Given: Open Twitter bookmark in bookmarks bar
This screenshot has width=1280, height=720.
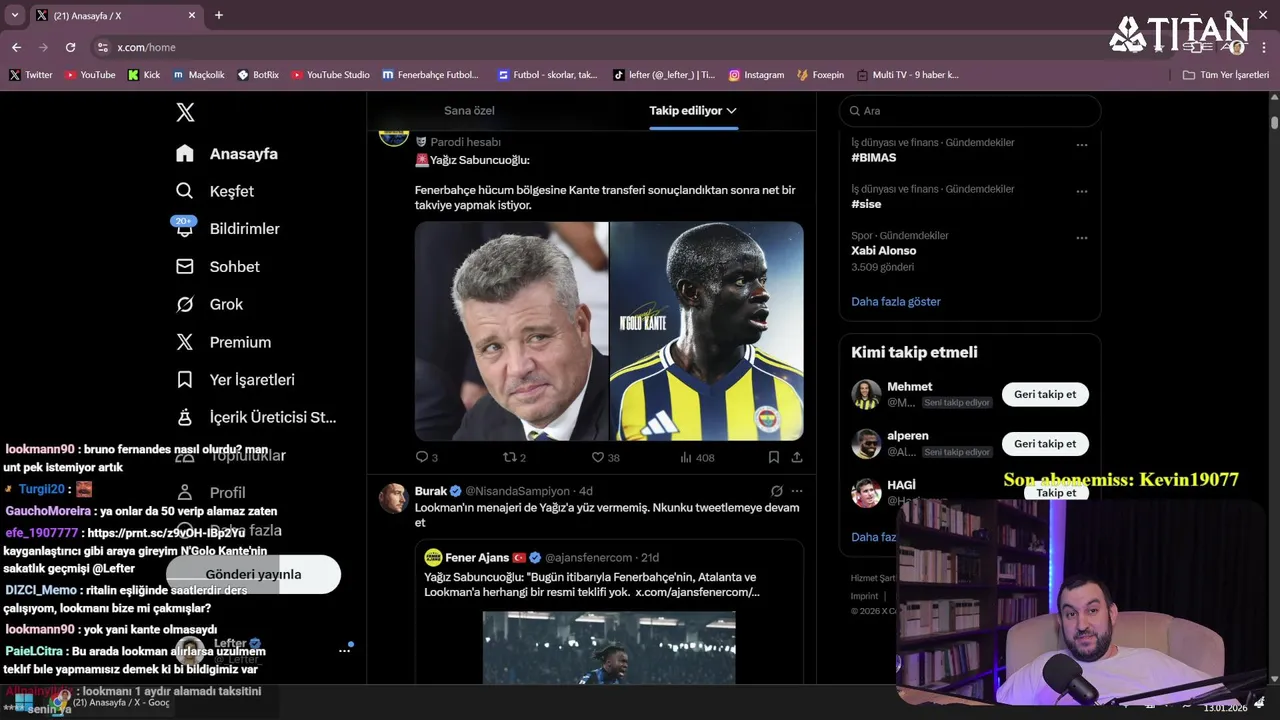Looking at the screenshot, I should click(31, 75).
